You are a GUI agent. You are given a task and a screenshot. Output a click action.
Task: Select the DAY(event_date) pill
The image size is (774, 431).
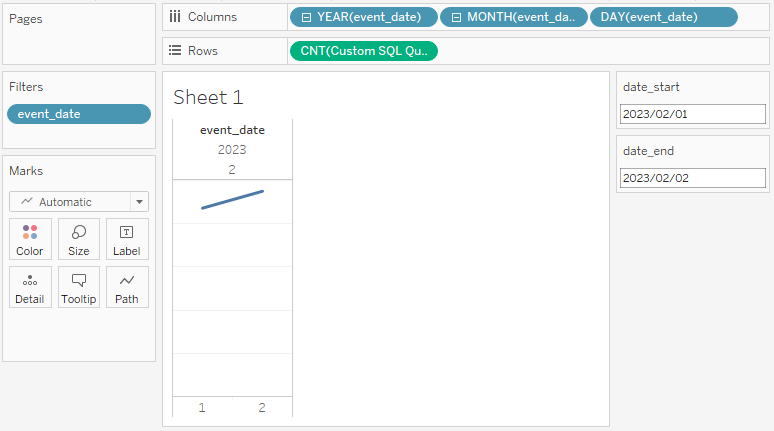coord(663,17)
